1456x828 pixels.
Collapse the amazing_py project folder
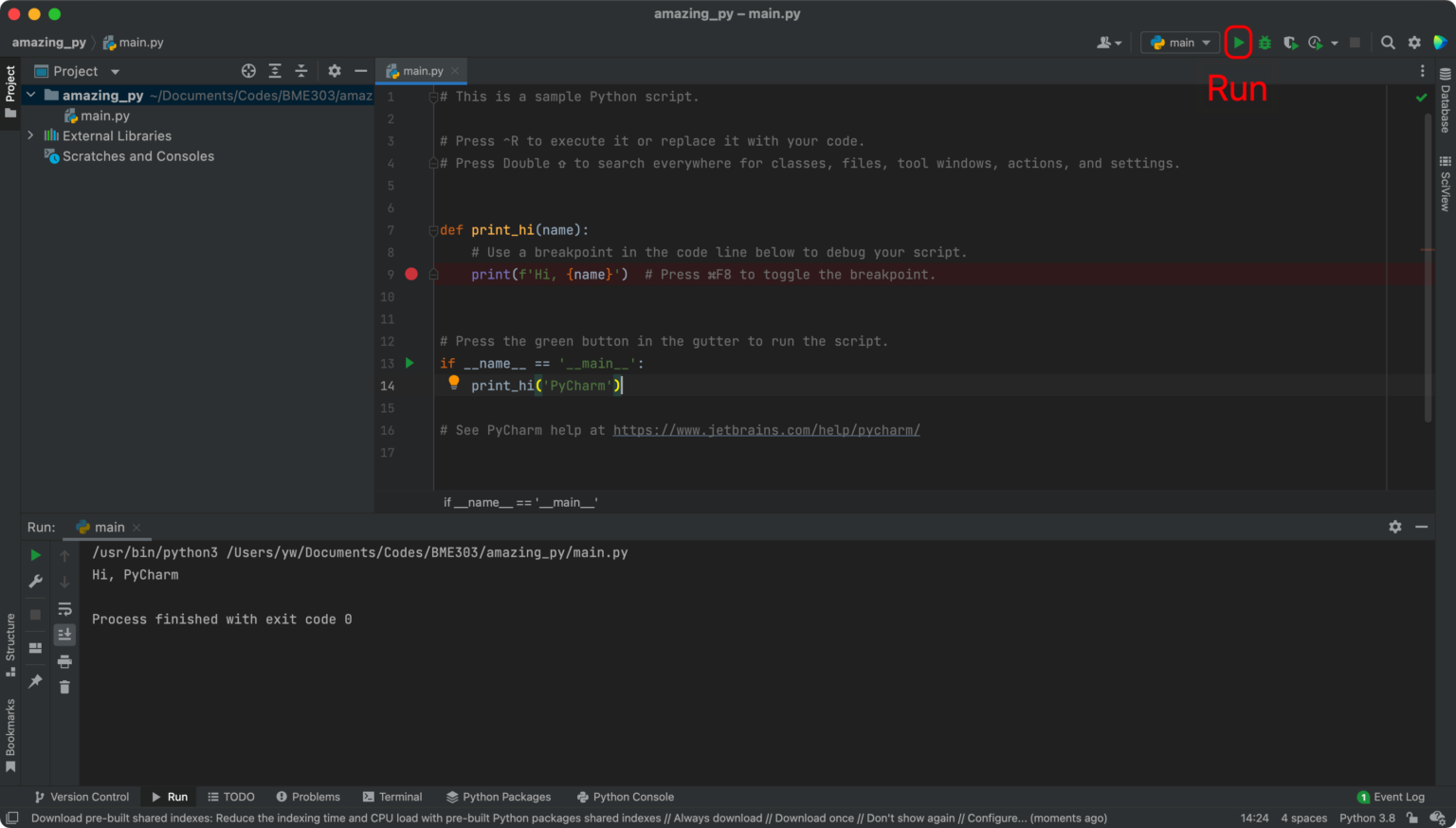tap(30, 95)
